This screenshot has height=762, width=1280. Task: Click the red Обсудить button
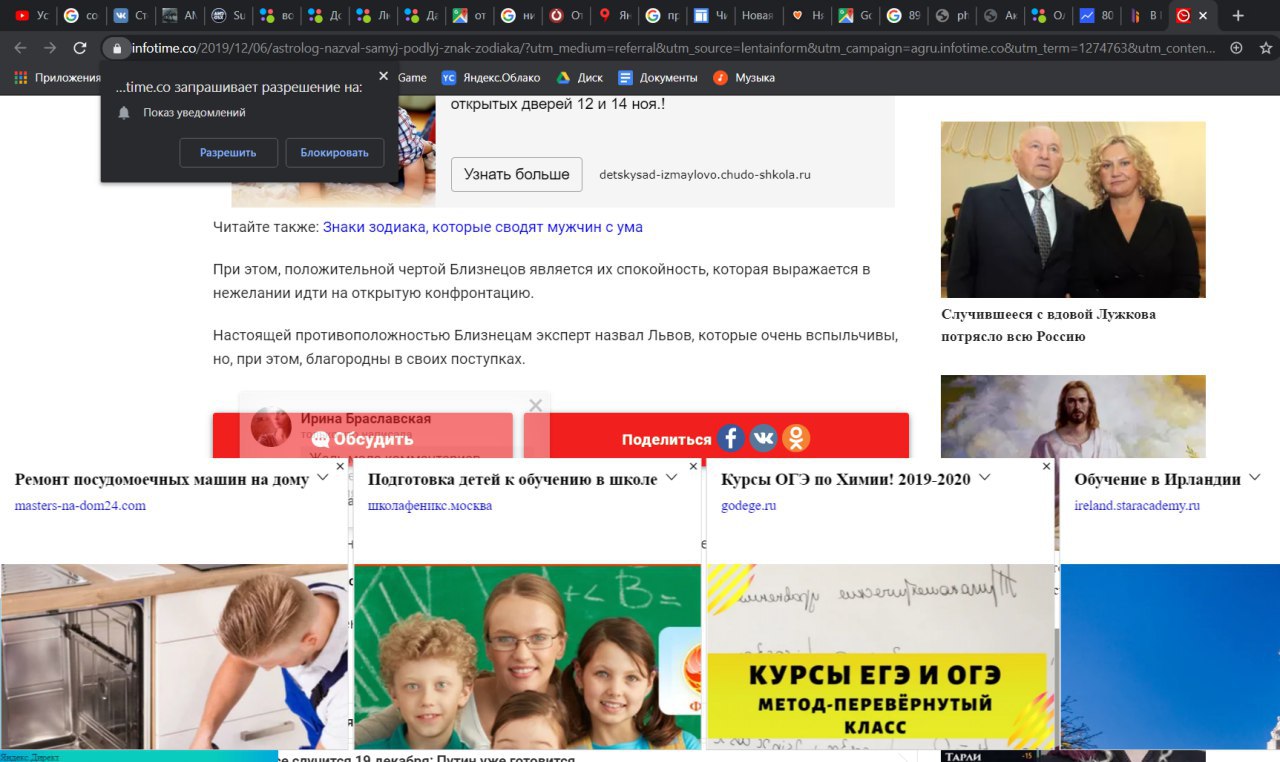click(363, 439)
